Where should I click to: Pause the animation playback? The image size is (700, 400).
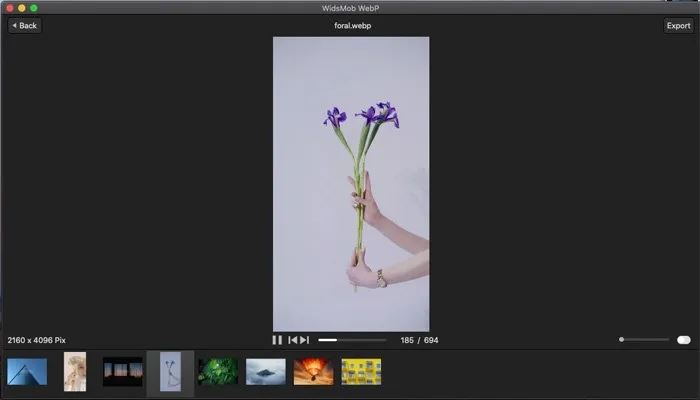click(x=277, y=340)
